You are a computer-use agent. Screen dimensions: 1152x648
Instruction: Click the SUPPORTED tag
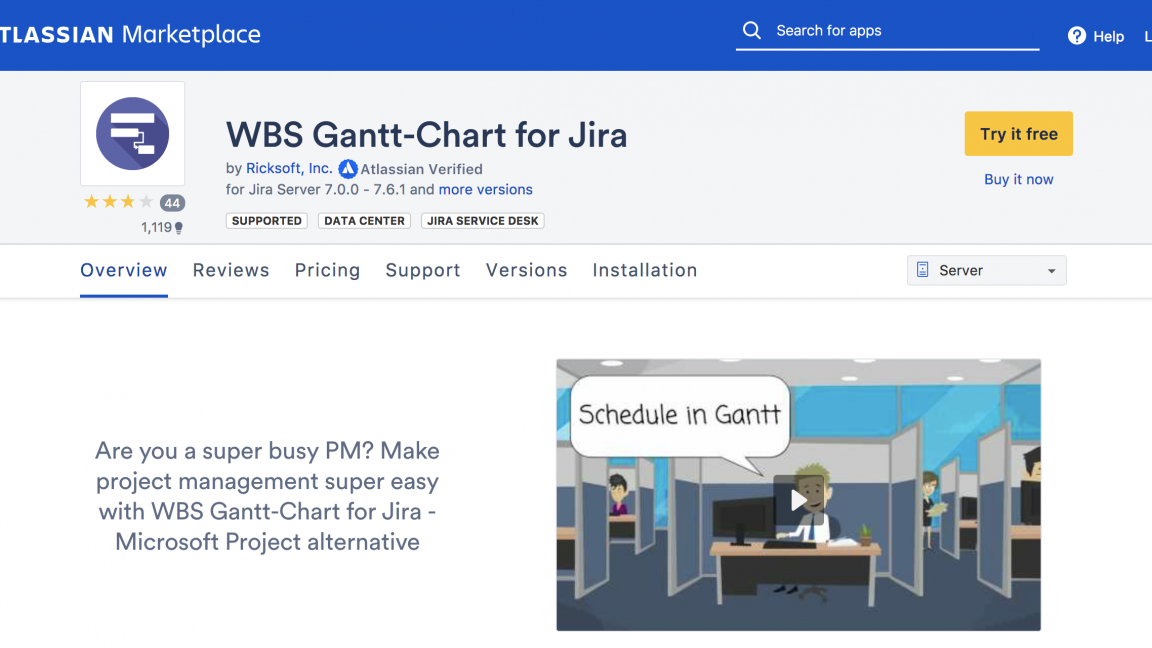point(267,220)
